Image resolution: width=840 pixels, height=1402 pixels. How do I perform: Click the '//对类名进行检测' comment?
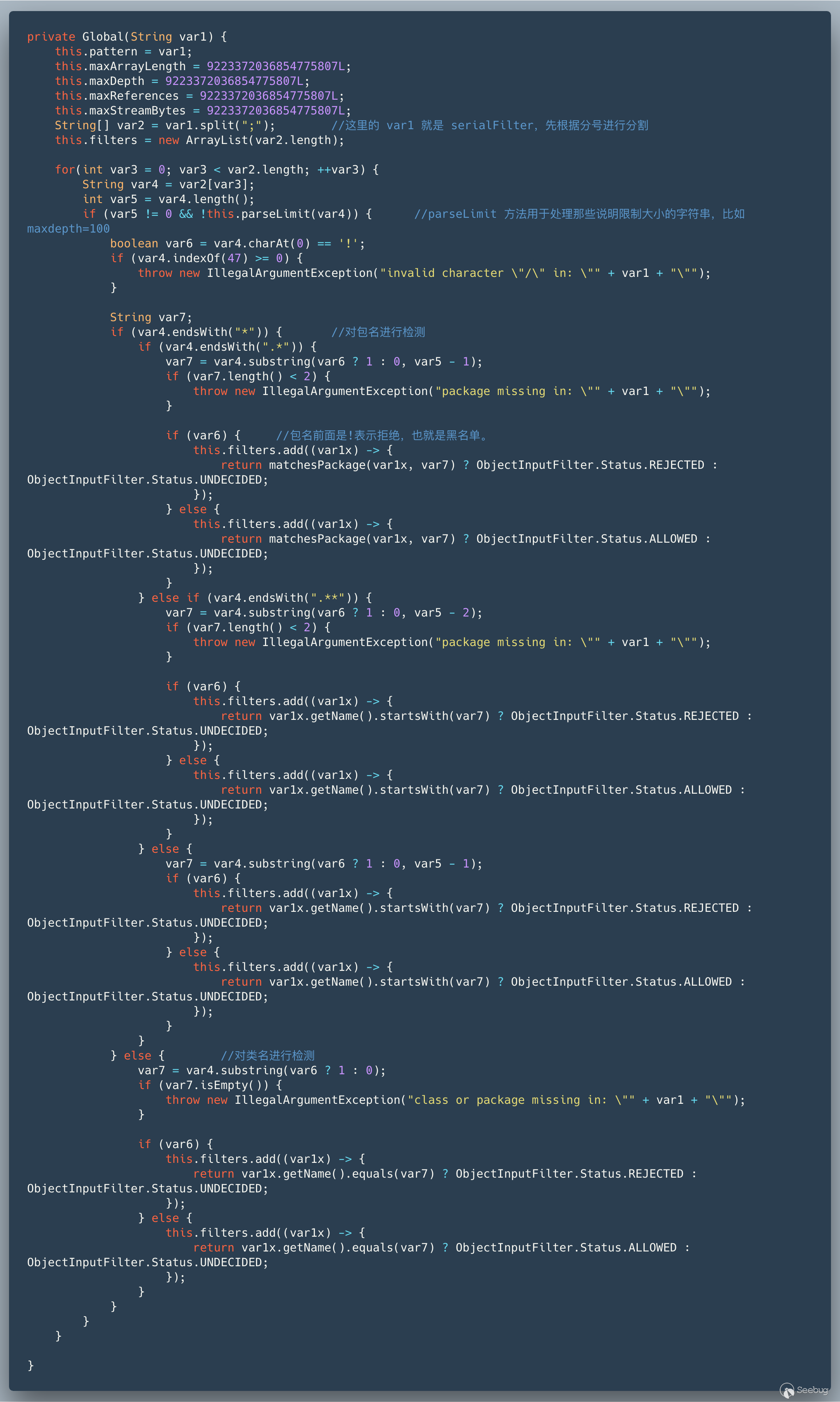268,1056
